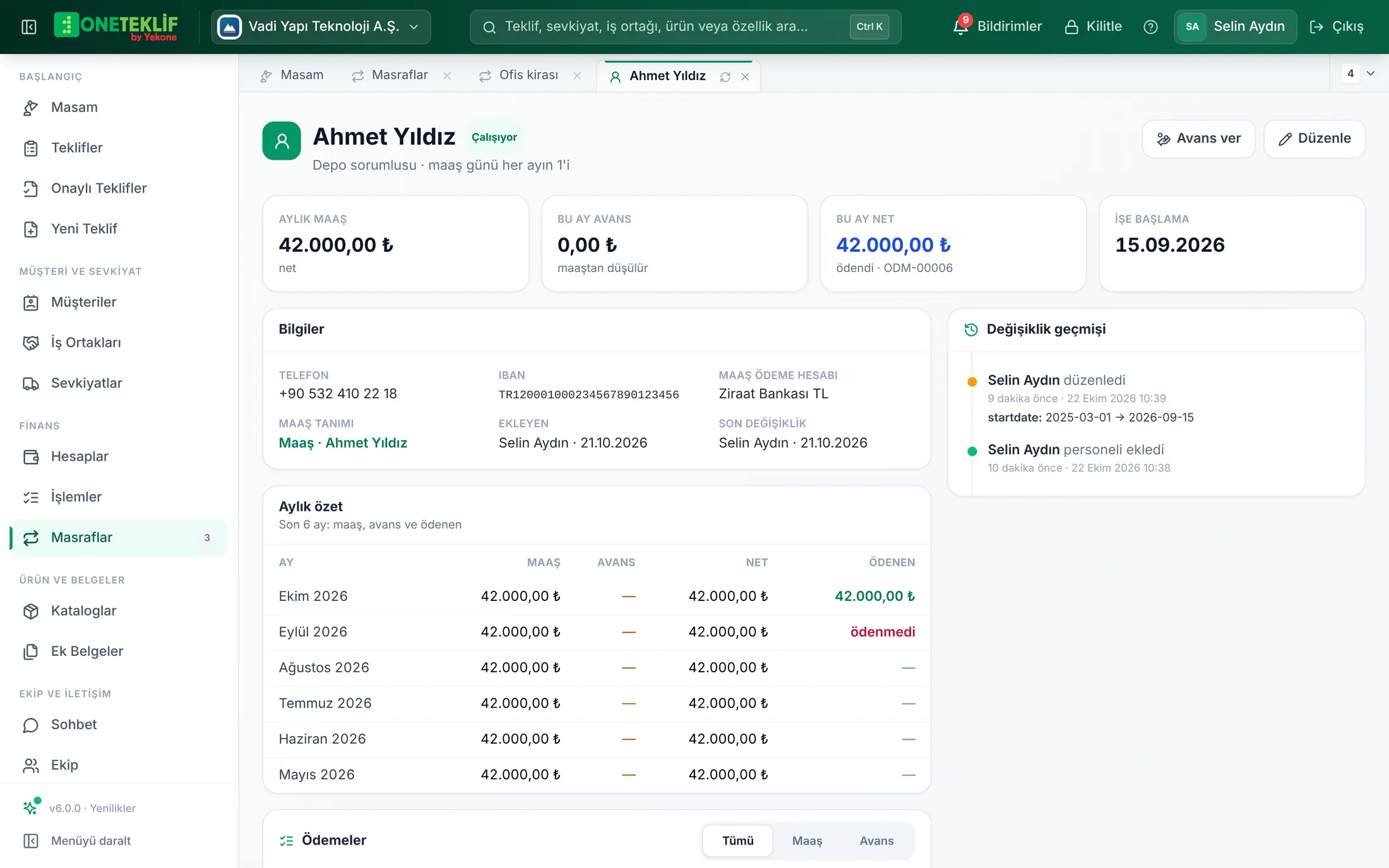The height and width of the screenshot is (868, 1389).
Task: Select the Maaş payments filter
Action: [807, 841]
